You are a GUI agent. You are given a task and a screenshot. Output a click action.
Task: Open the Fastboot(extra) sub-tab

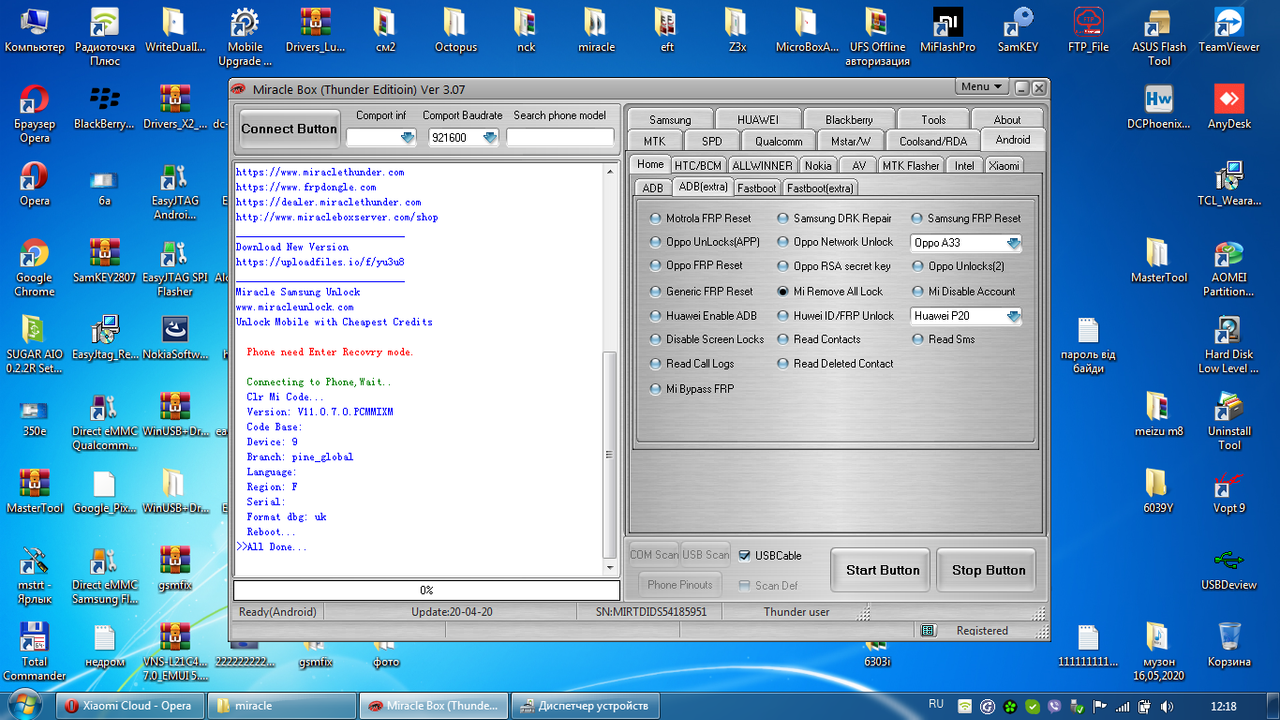point(820,187)
